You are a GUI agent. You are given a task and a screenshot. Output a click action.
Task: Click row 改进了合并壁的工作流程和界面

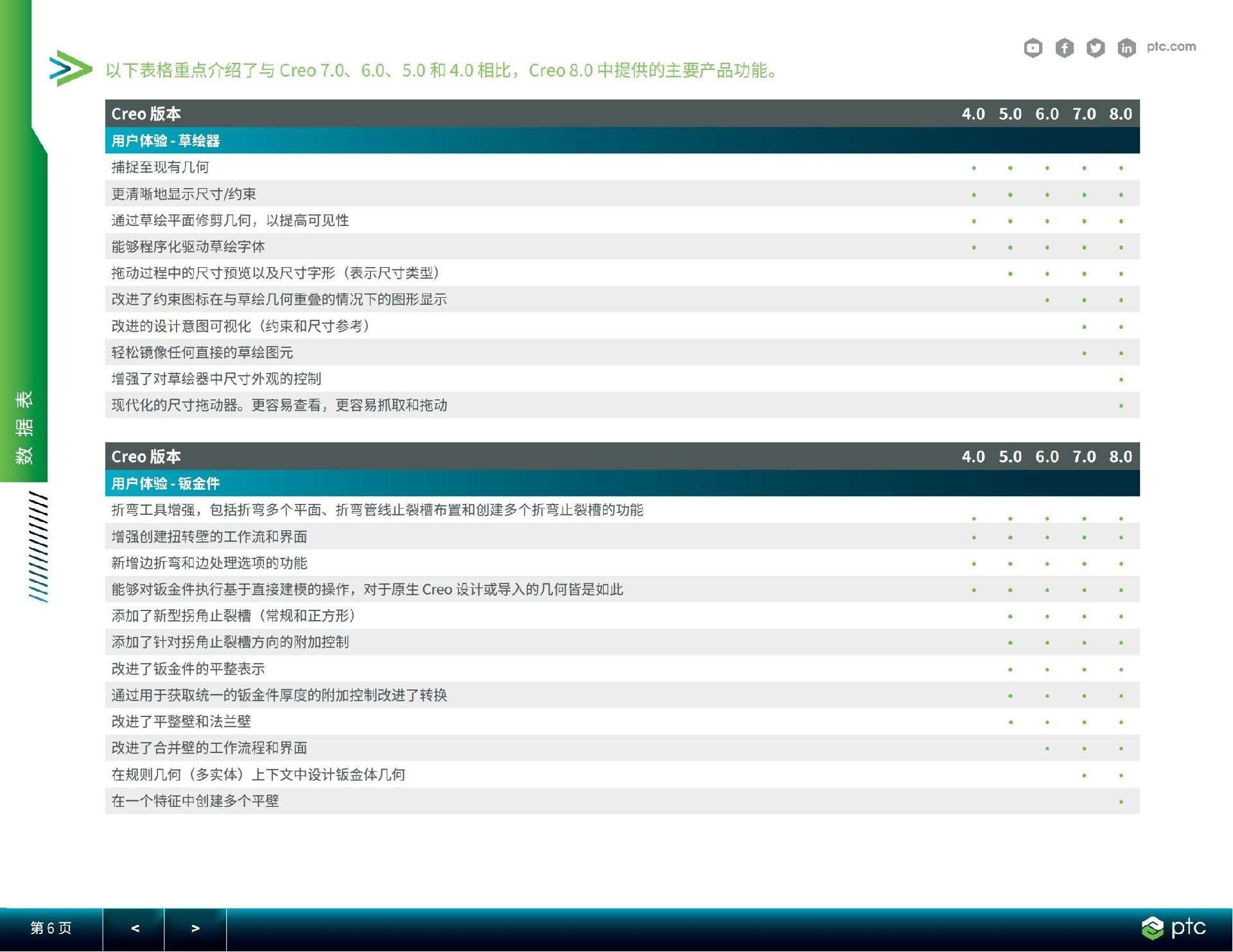pos(622,748)
